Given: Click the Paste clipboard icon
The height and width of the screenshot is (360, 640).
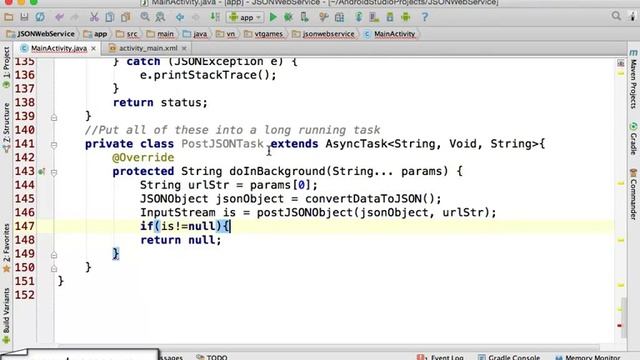Looking at the screenshot, I should 125,17.
